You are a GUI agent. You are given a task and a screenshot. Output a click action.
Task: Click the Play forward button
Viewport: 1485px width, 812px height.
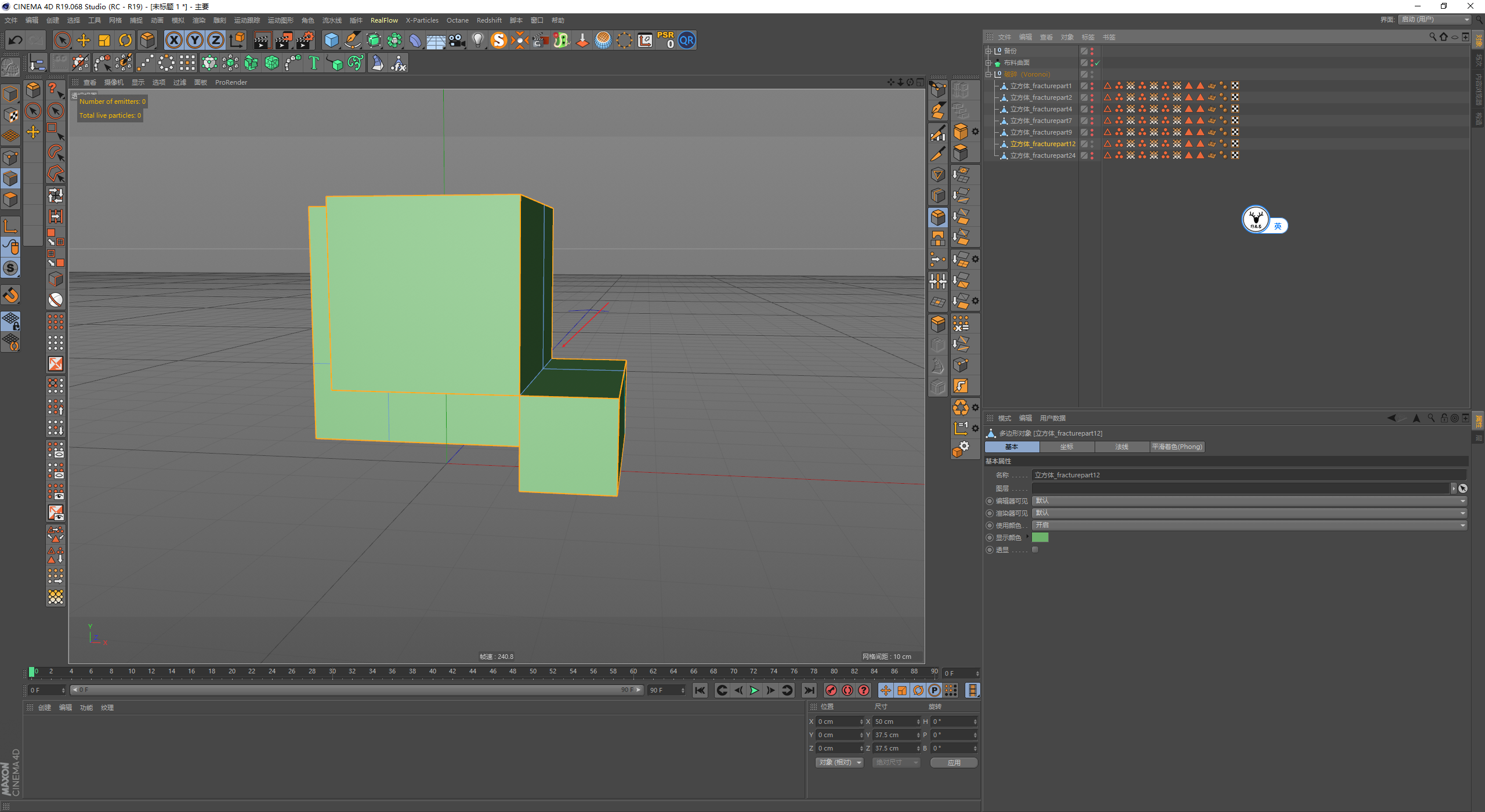click(754, 690)
